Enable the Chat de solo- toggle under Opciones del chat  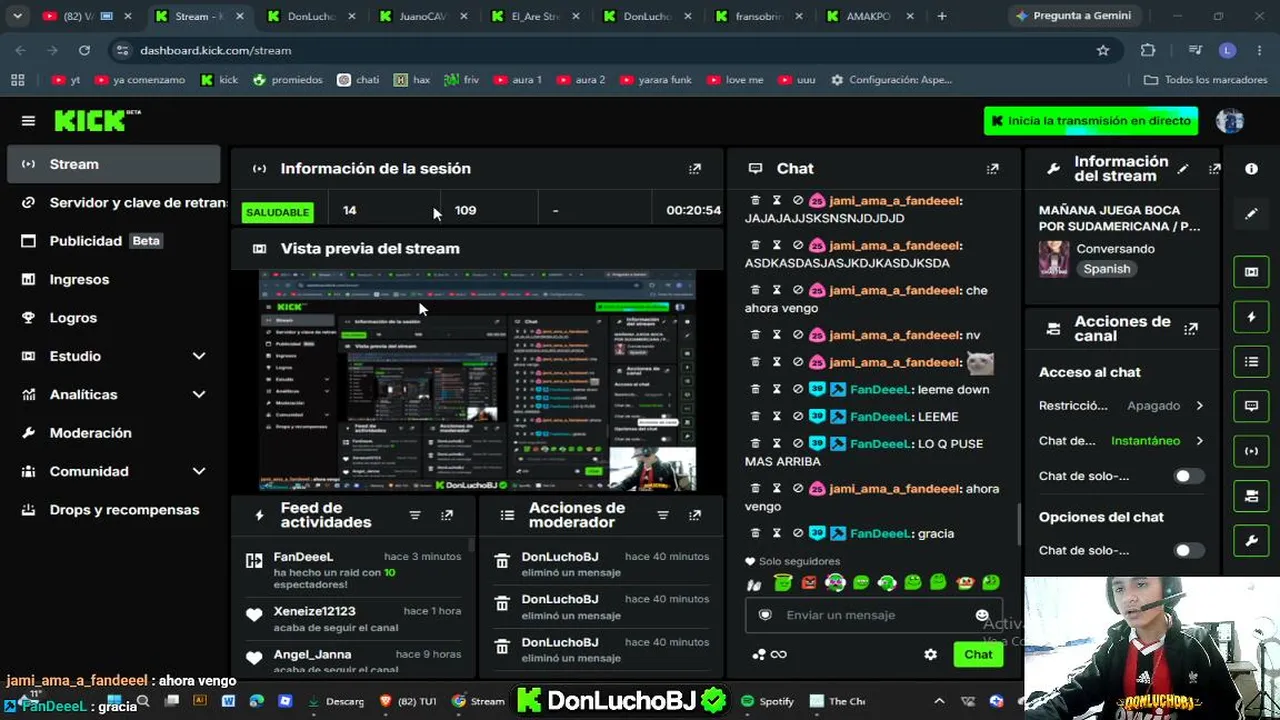(x=1188, y=550)
